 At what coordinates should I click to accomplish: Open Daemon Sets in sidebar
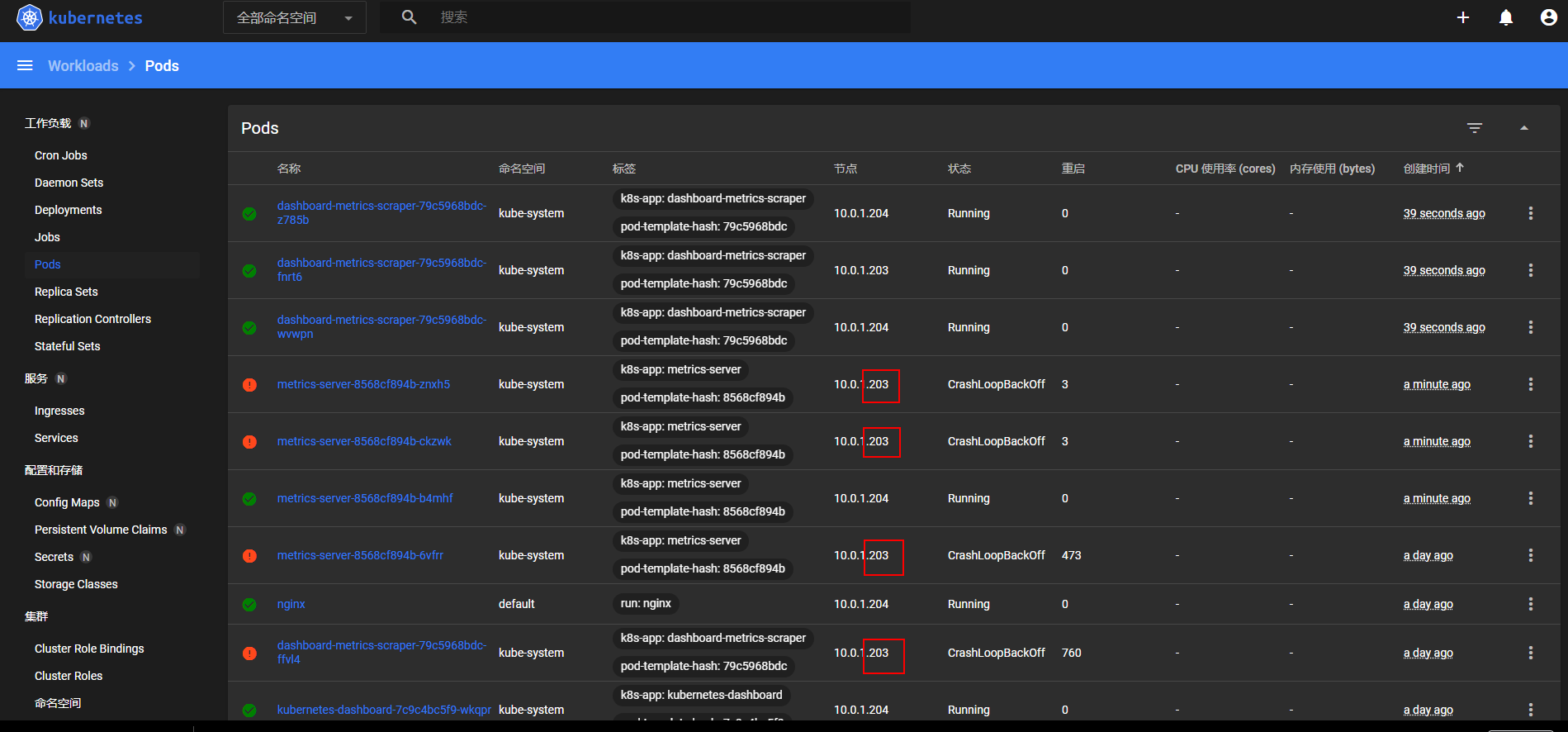click(69, 183)
